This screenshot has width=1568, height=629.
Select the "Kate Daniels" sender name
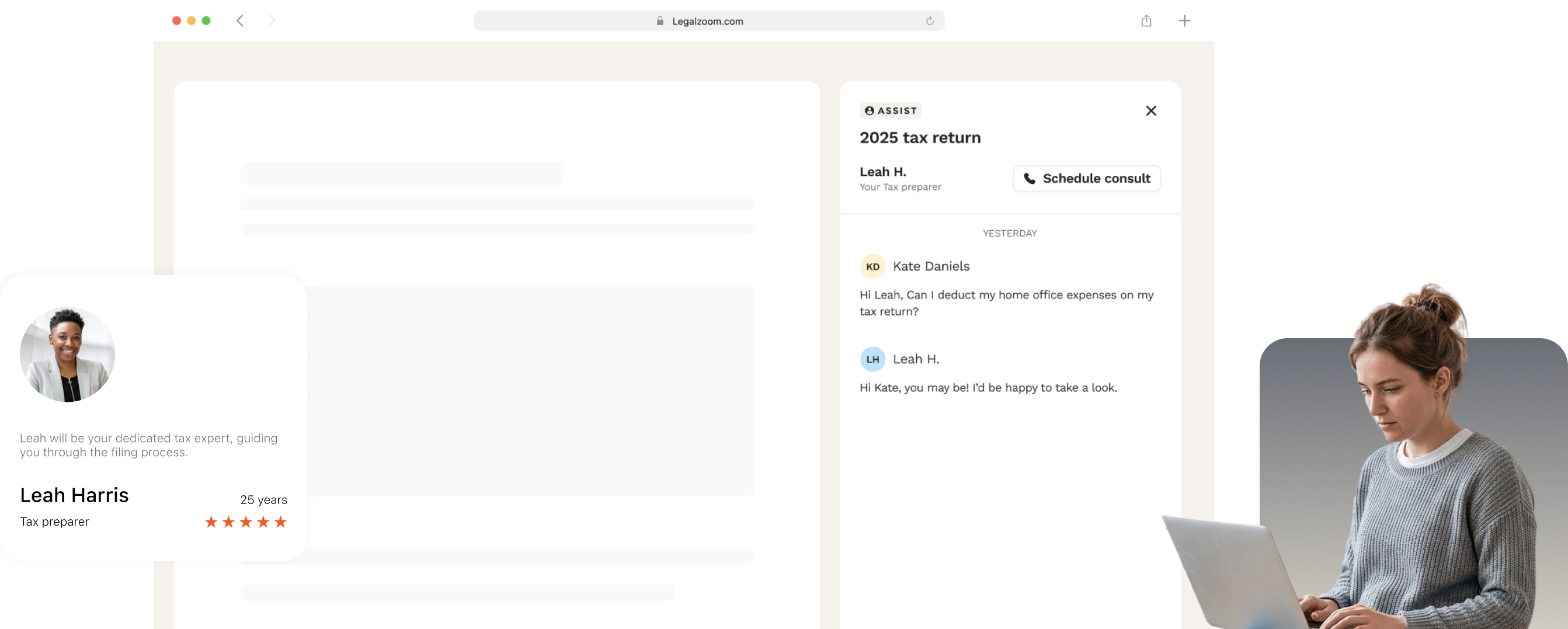coord(931,266)
